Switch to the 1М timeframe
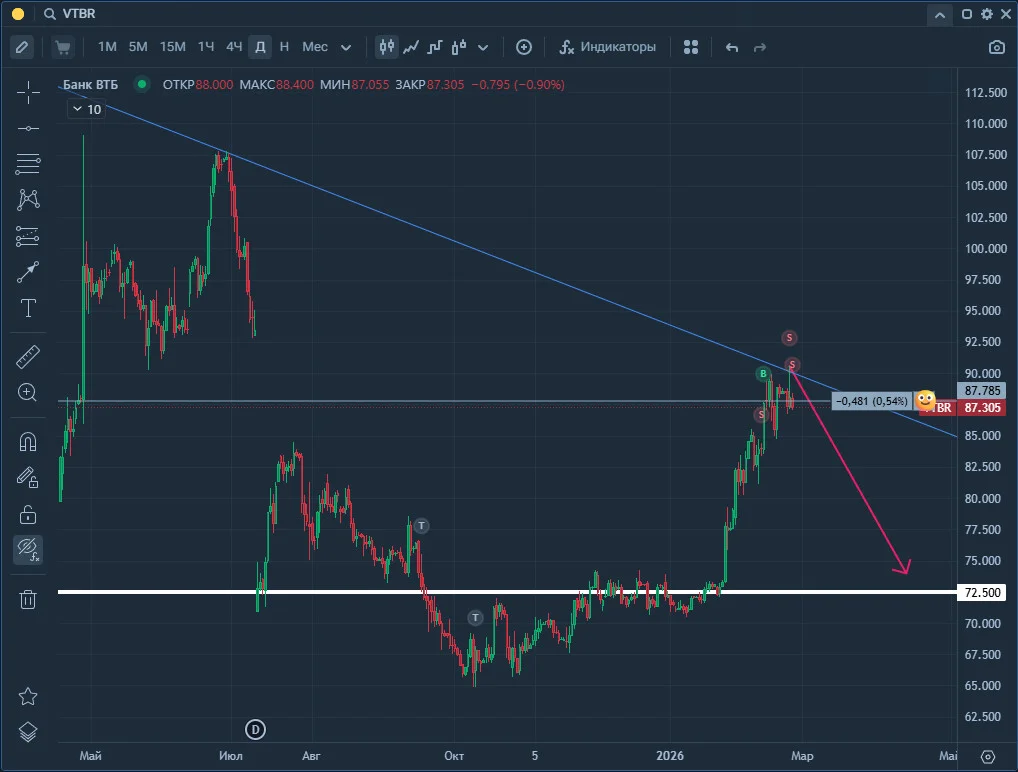This screenshot has height=772, width=1018. pyautogui.click(x=107, y=47)
